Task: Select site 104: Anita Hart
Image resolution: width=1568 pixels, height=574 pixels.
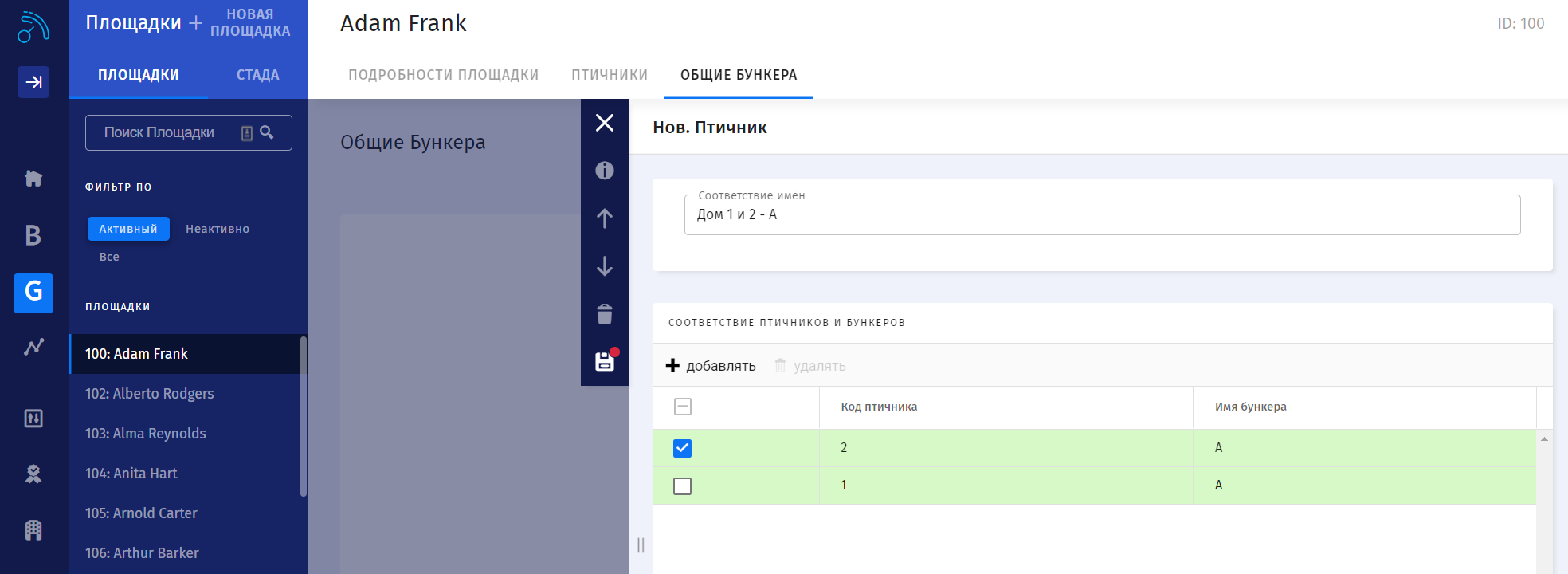Action: click(185, 474)
